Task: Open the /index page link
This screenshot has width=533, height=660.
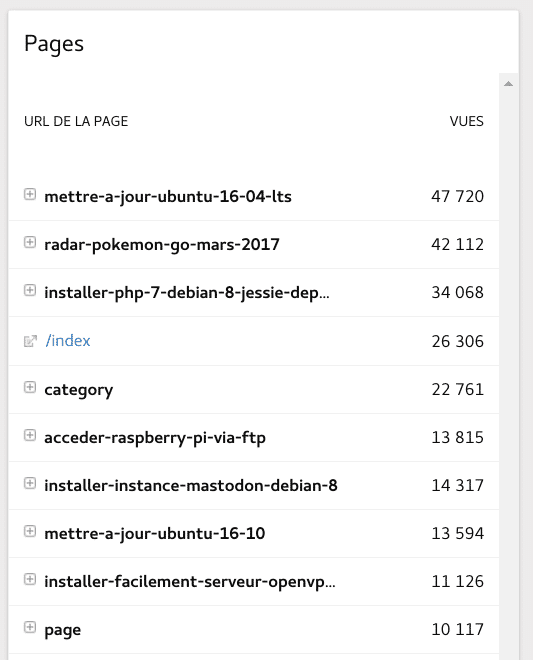Action: (x=68, y=341)
